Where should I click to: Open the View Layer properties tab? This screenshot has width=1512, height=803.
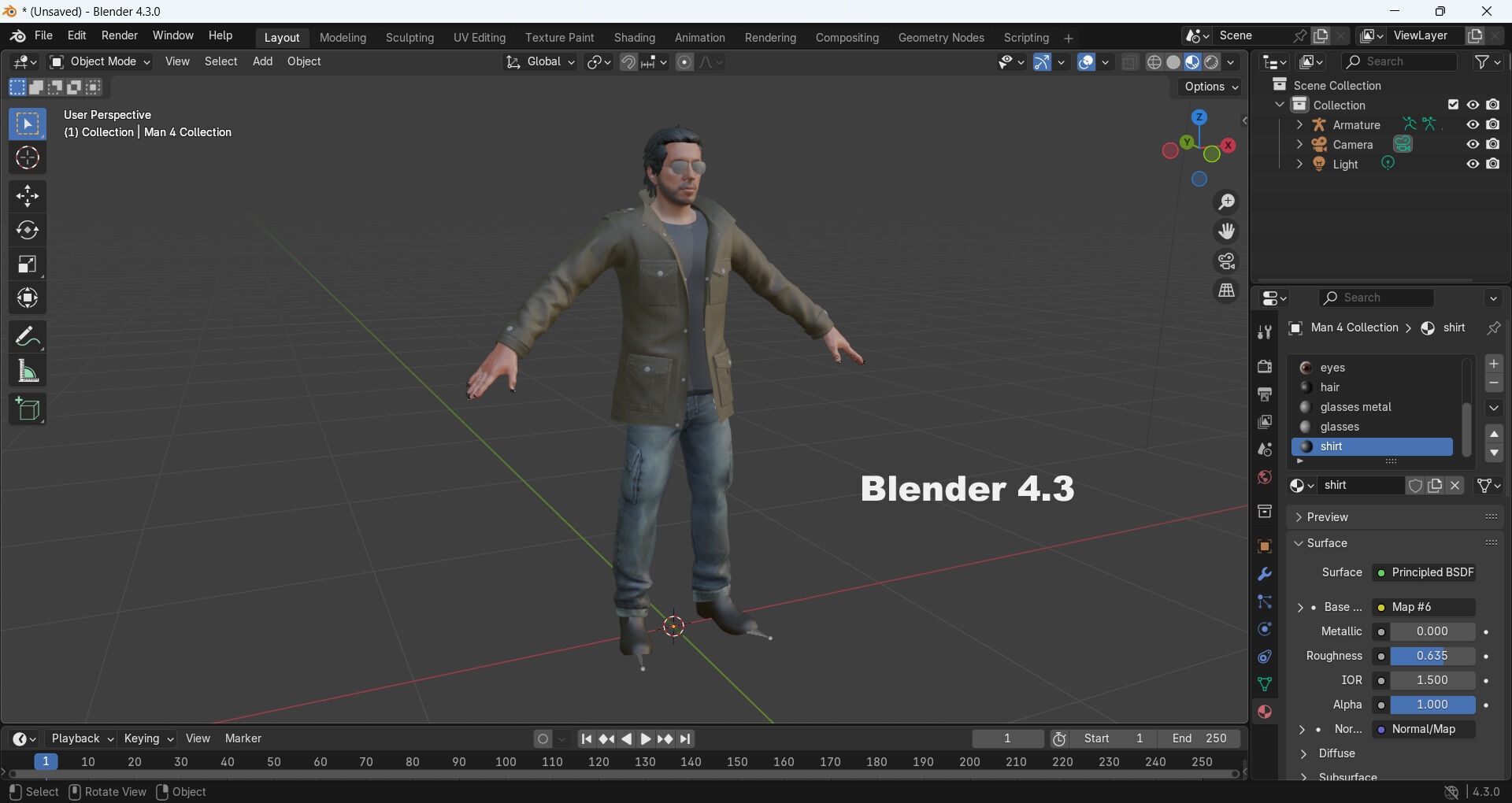[1265, 422]
